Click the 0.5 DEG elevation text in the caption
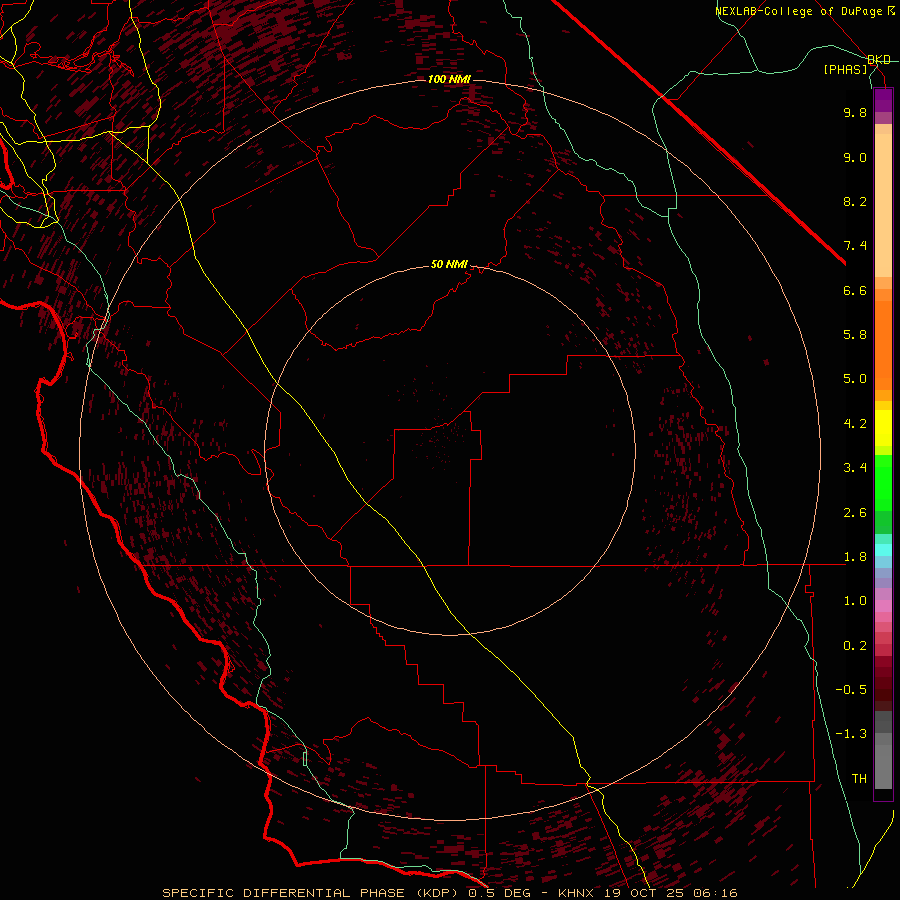Screen dimensions: 900x900 (x=501, y=893)
